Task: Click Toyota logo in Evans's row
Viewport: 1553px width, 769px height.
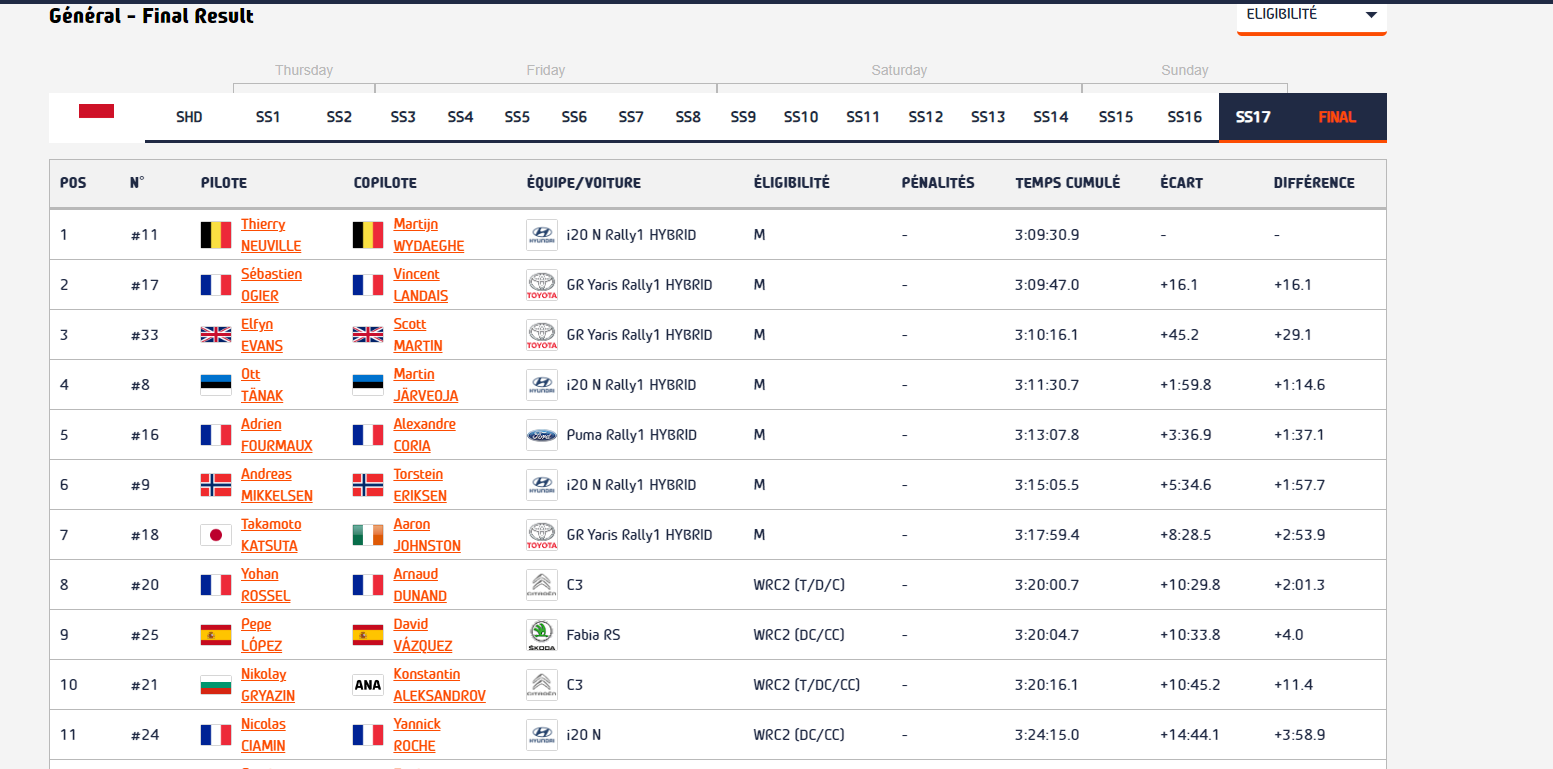Action: pyautogui.click(x=542, y=335)
